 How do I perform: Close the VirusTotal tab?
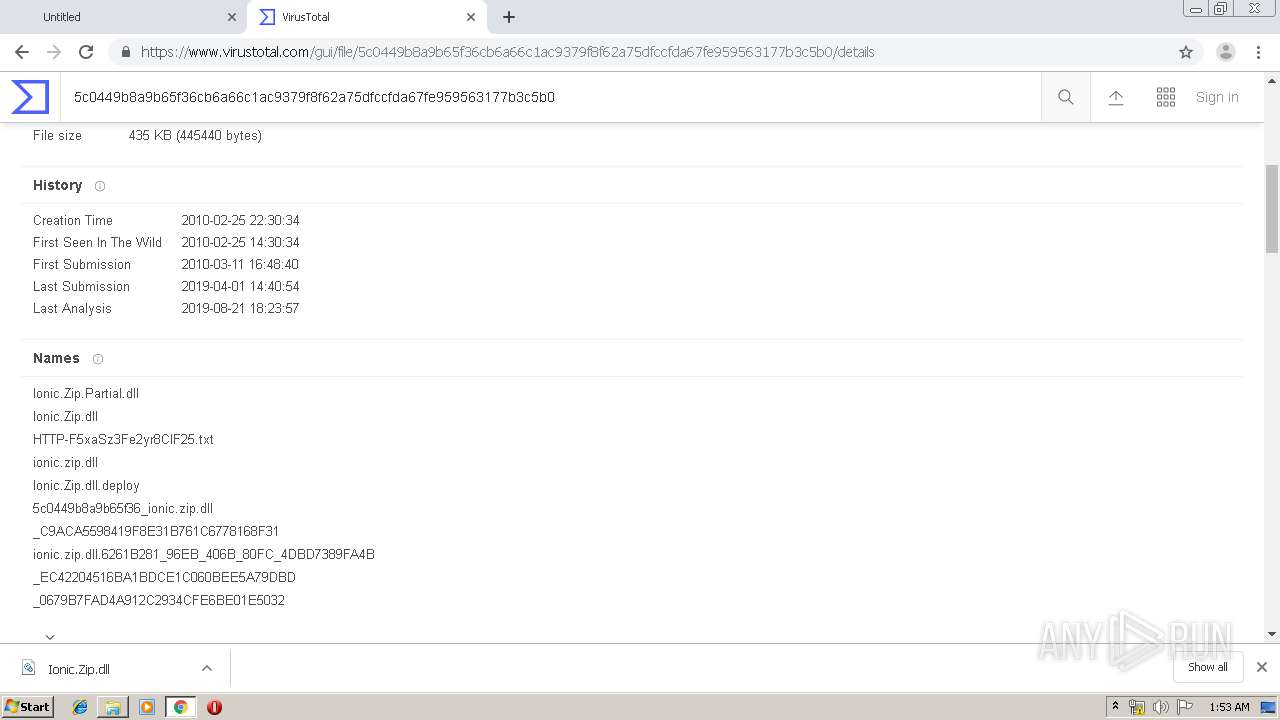click(470, 17)
